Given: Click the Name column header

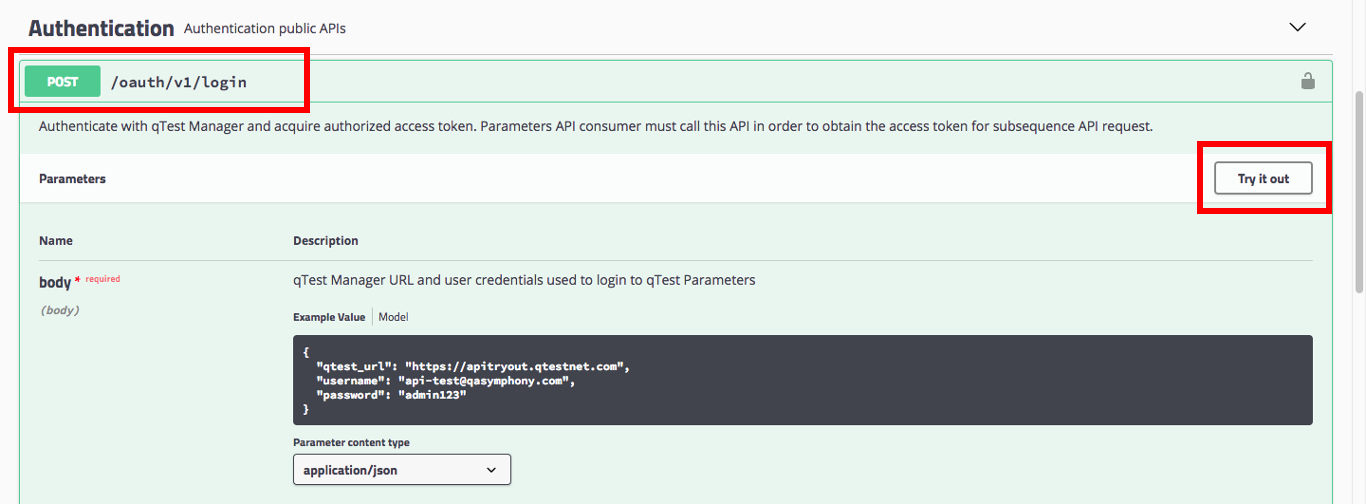Looking at the screenshot, I should click(x=56, y=241).
